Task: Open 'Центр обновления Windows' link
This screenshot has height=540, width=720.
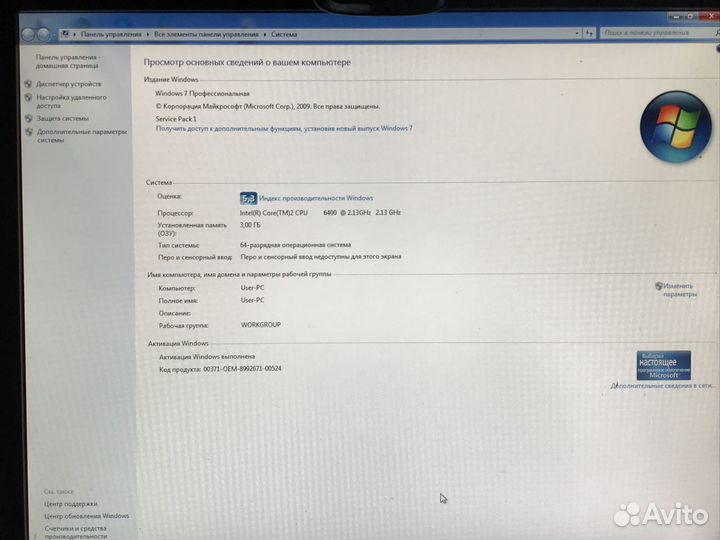Action: tap(86, 516)
